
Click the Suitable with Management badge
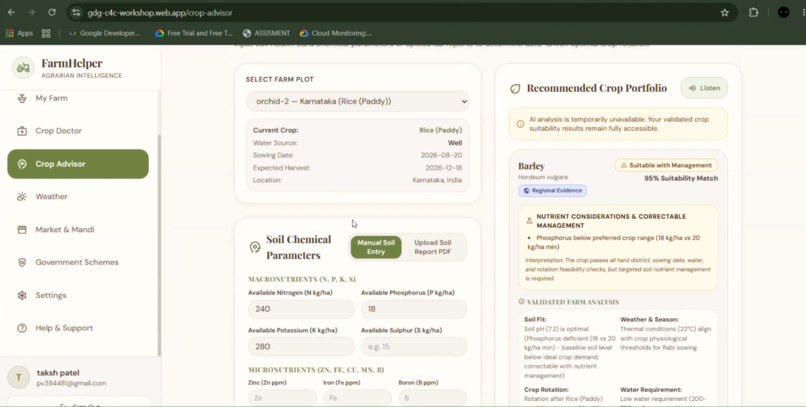coord(666,165)
